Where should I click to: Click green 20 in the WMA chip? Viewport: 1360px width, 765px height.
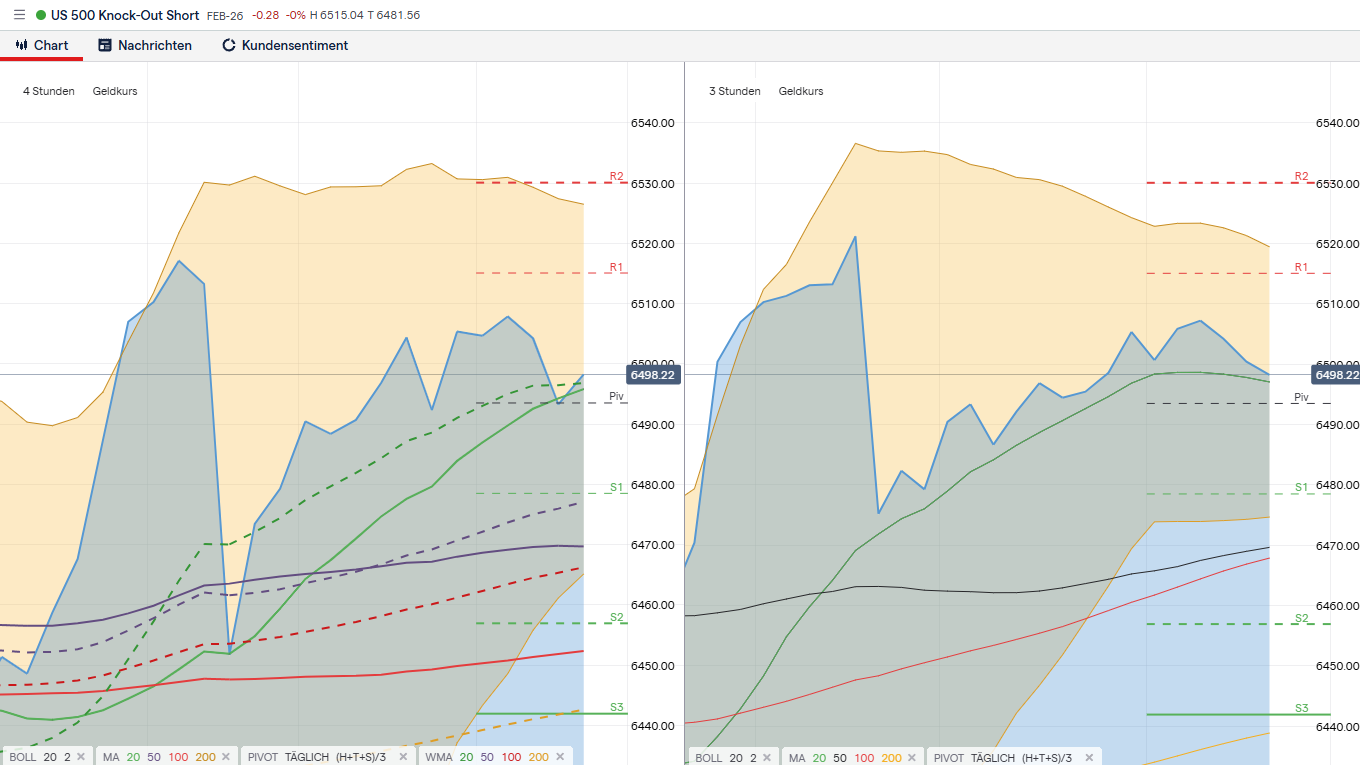click(466, 757)
